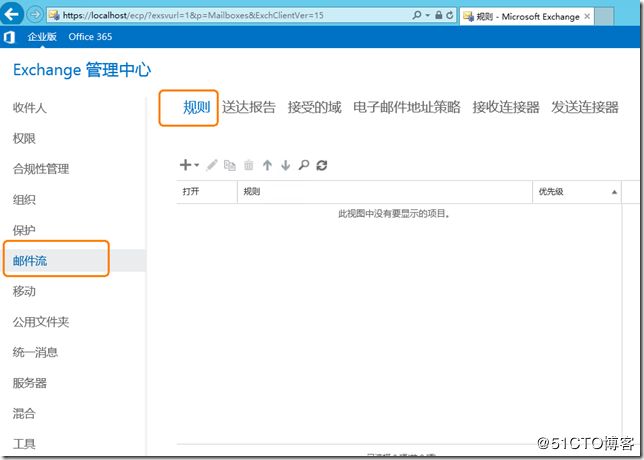Click the Office logo icon
Screen dimensions: 644x460
coord(10,37)
